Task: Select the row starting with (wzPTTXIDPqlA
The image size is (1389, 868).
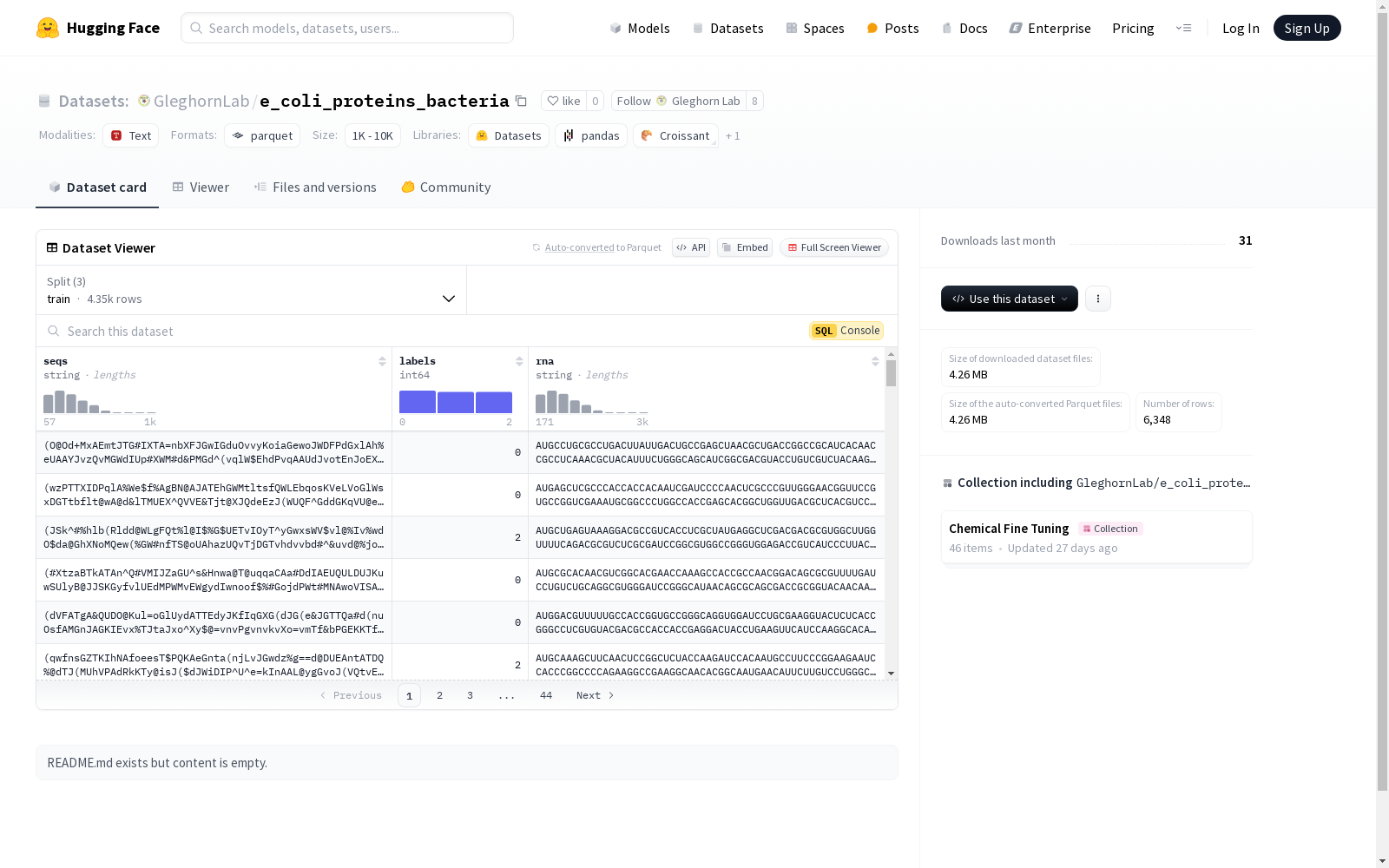Action: pos(460,495)
